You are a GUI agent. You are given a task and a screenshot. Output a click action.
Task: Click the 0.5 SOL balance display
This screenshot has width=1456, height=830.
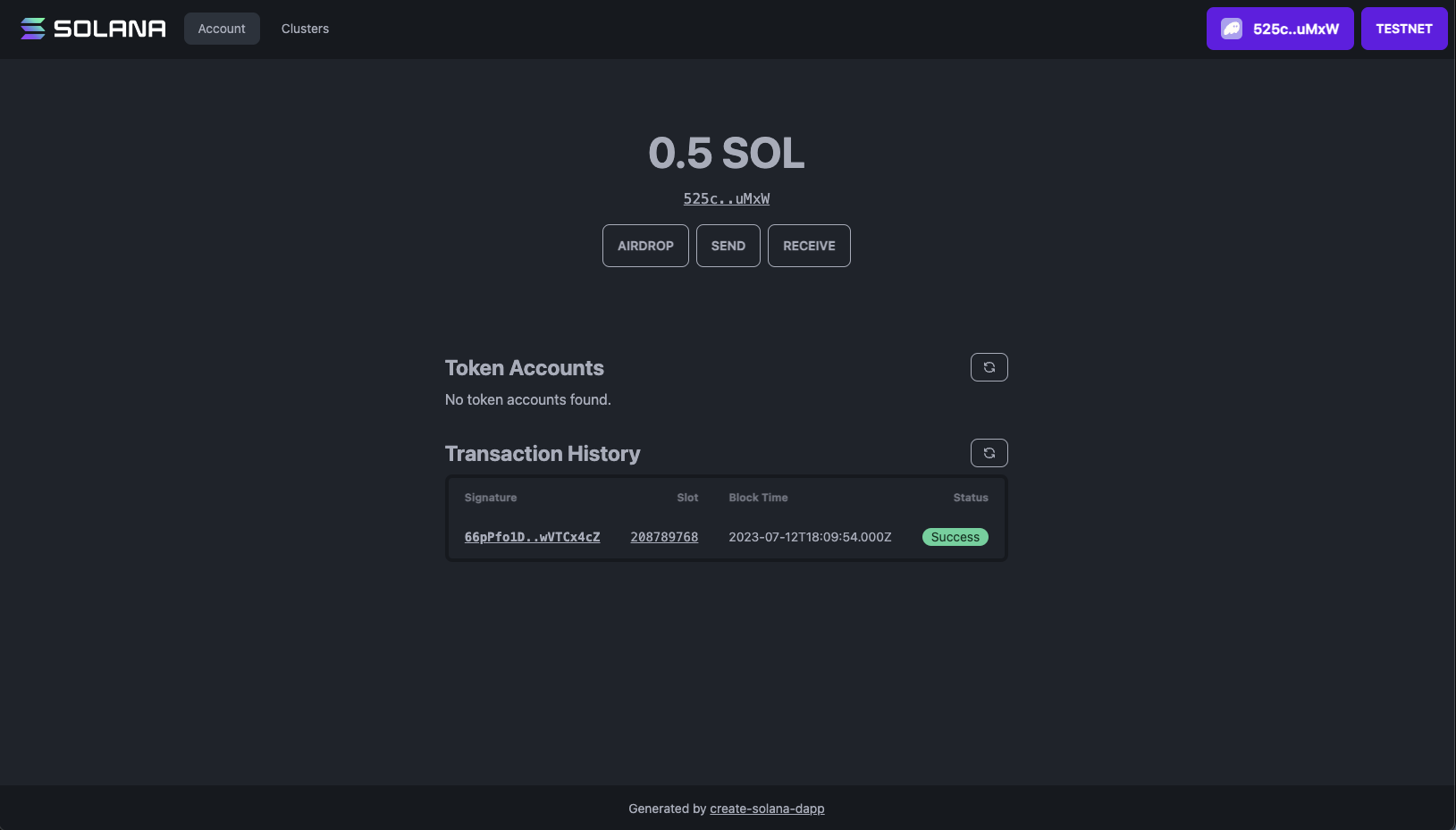point(726,153)
